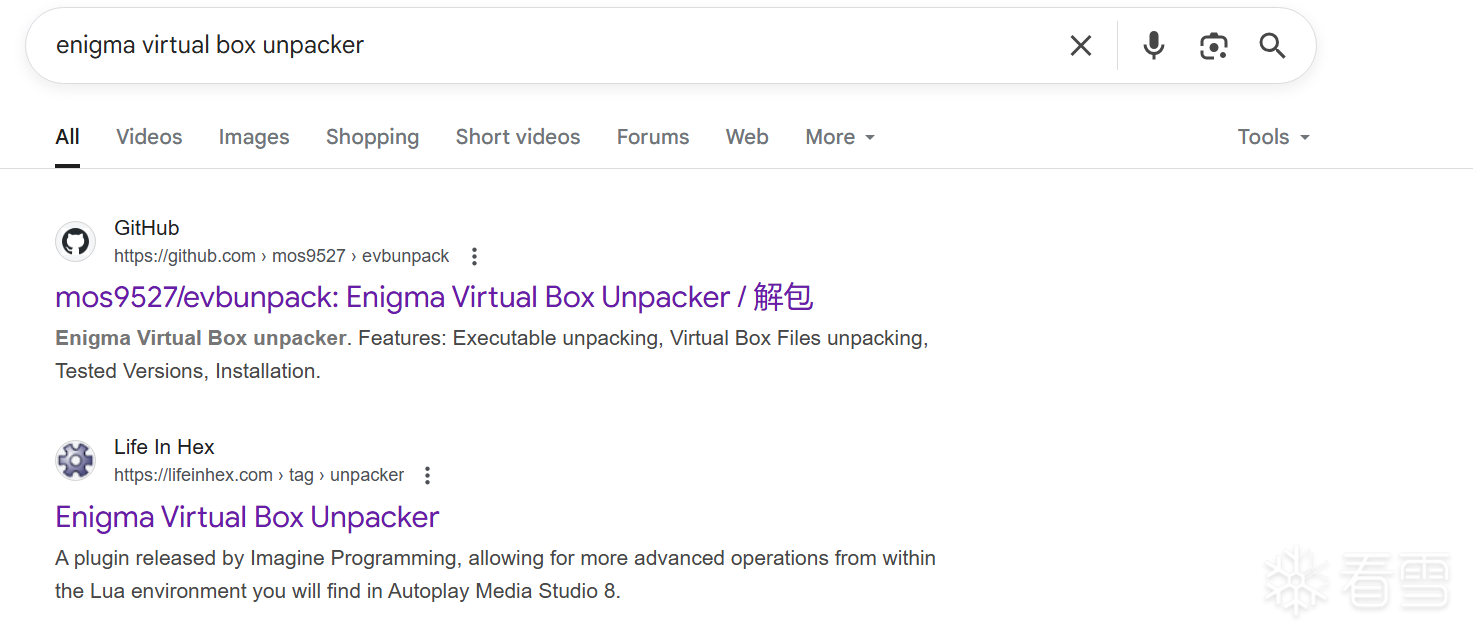Click the github.com breadcrumb URL
Image resolution: width=1473 pixels, height=642 pixels.
[x=281, y=256]
